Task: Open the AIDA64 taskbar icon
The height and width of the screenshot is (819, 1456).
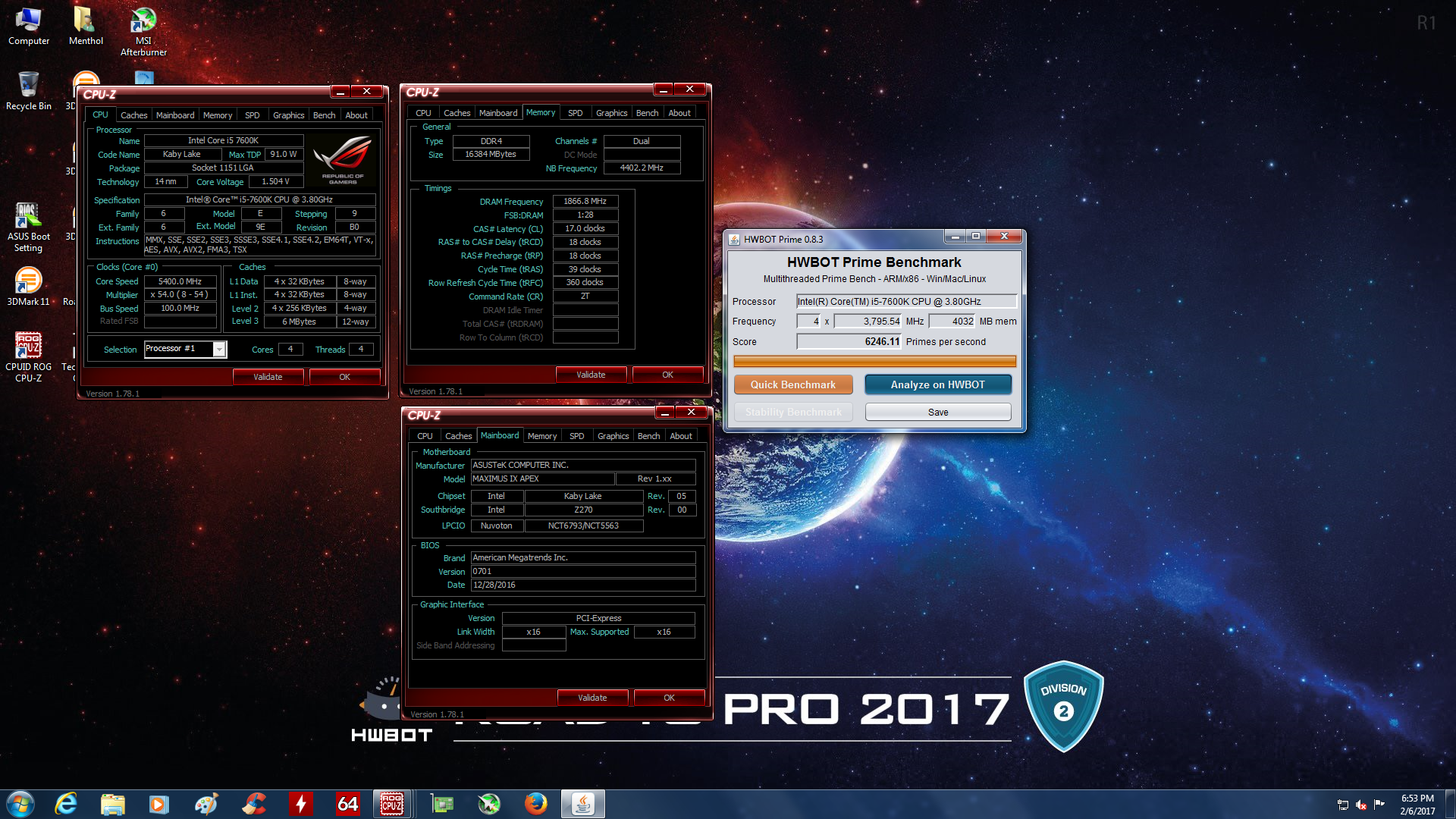Action: tap(347, 804)
